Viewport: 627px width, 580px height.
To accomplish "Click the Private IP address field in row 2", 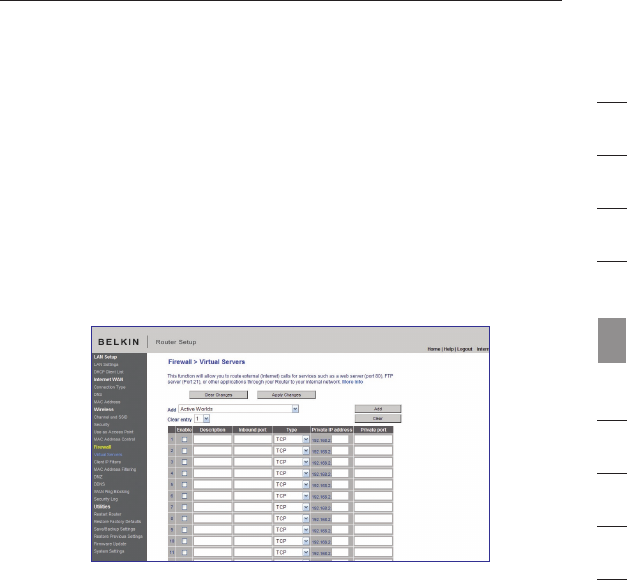I will click(x=340, y=451).
